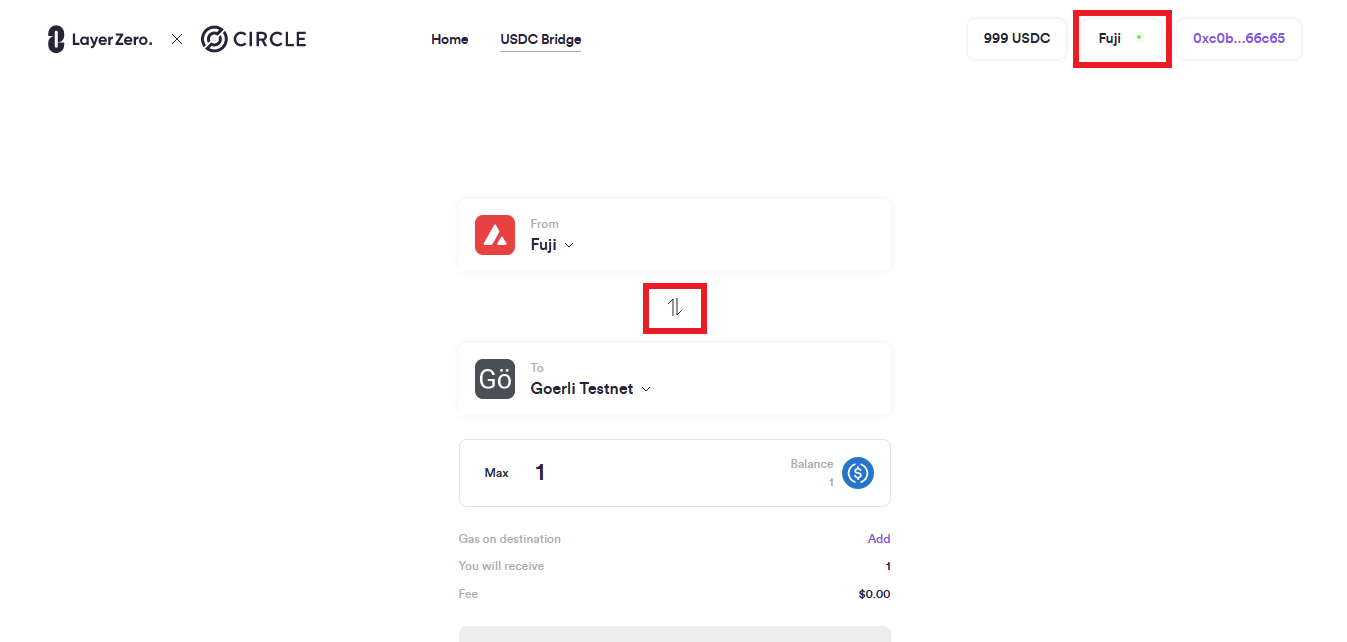This screenshot has width=1347, height=642.
Task: Open the wallet address 0xc0b...66c65 button
Action: click(x=1238, y=39)
